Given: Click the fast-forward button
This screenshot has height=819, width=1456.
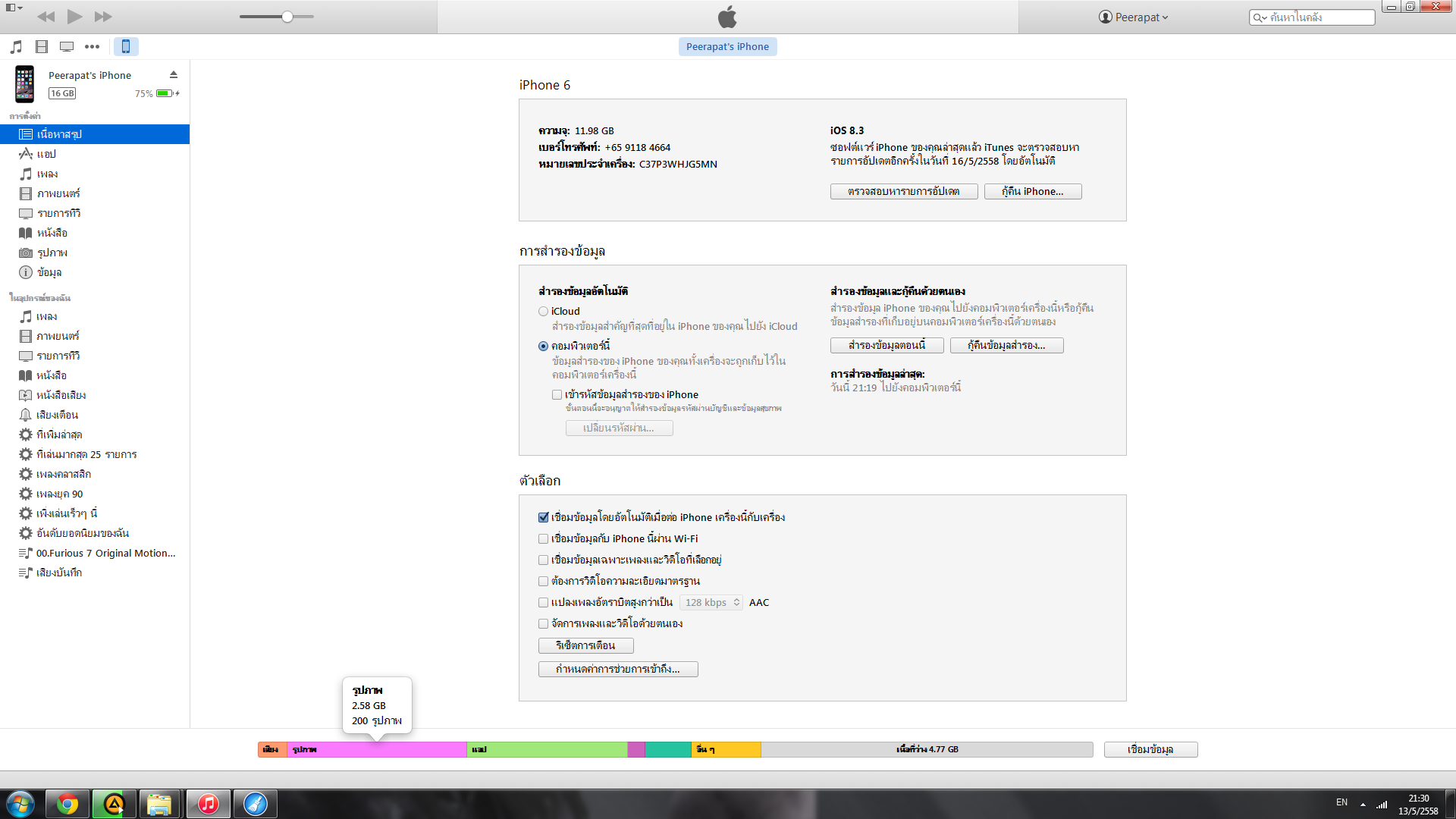Looking at the screenshot, I should [x=103, y=17].
